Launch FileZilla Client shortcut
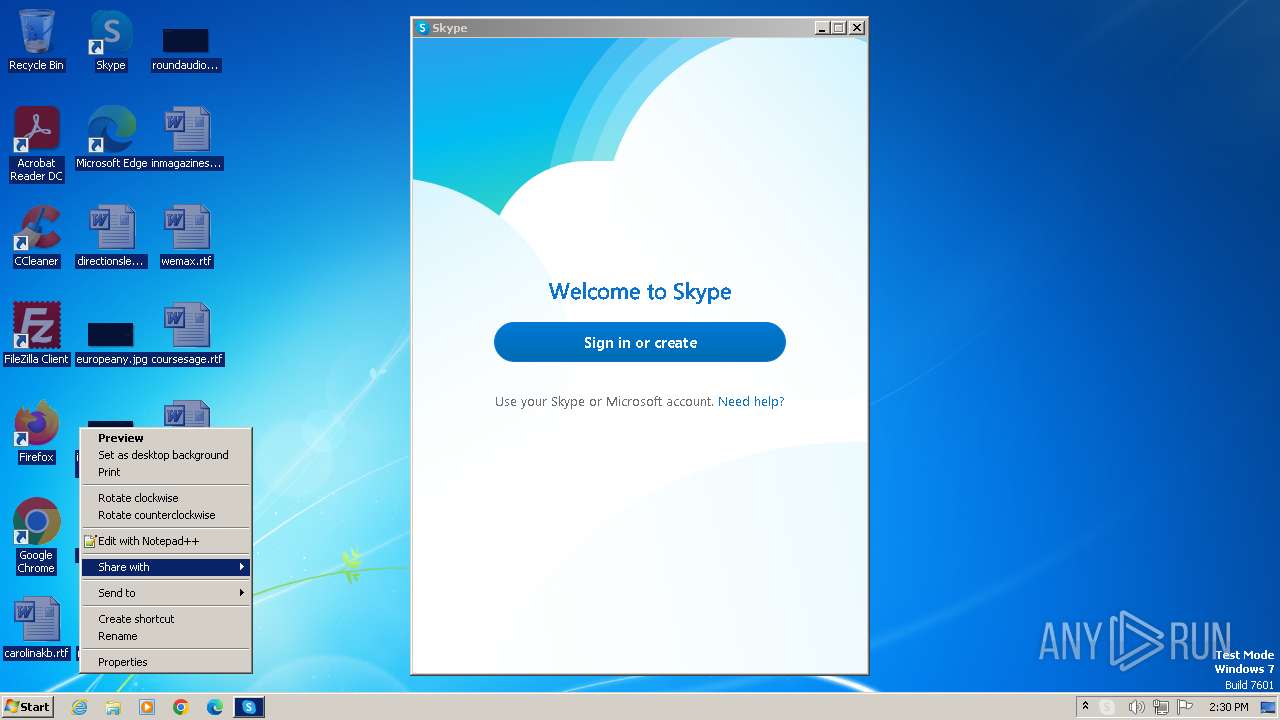The height and width of the screenshot is (720, 1280). (36, 334)
